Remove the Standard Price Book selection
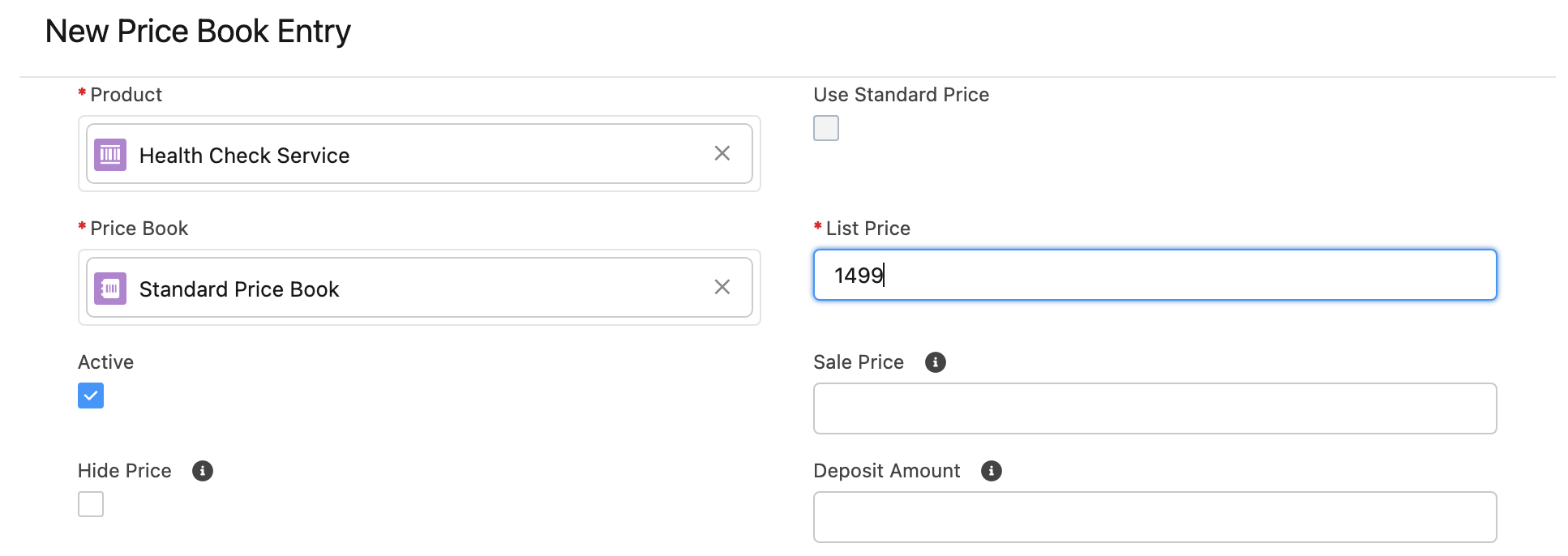The height and width of the screenshot is (556, 1568). (722, 287)
